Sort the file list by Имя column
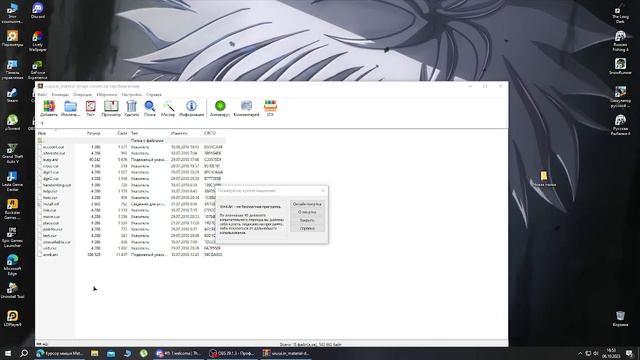 coord(56,133)
